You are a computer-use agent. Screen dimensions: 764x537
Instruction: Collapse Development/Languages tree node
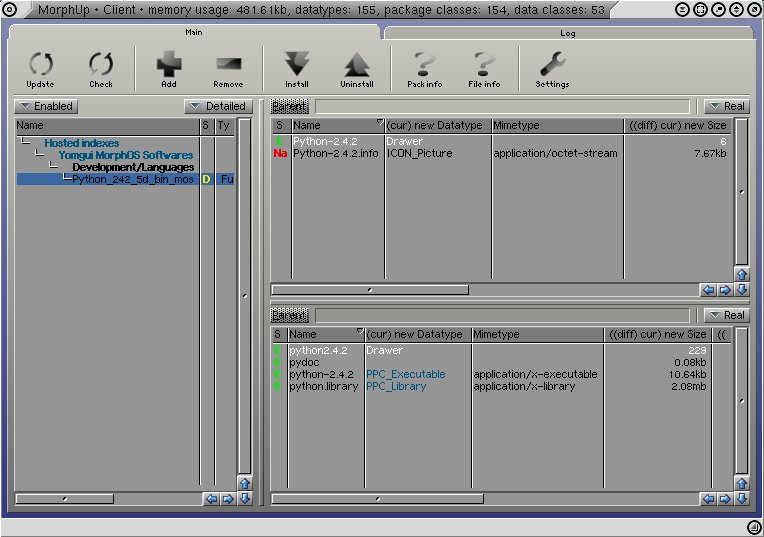pos(54,167)
